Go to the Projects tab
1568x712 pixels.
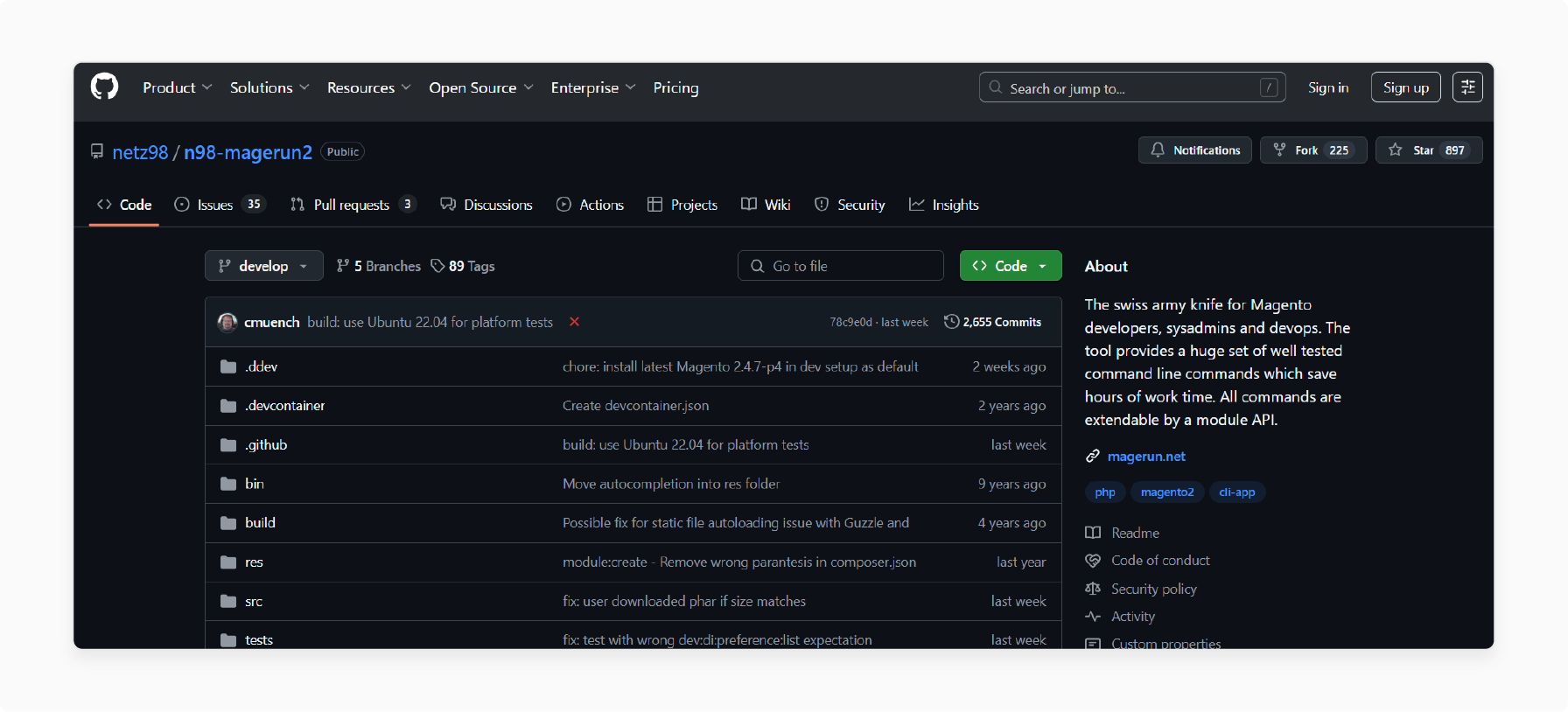682,205
